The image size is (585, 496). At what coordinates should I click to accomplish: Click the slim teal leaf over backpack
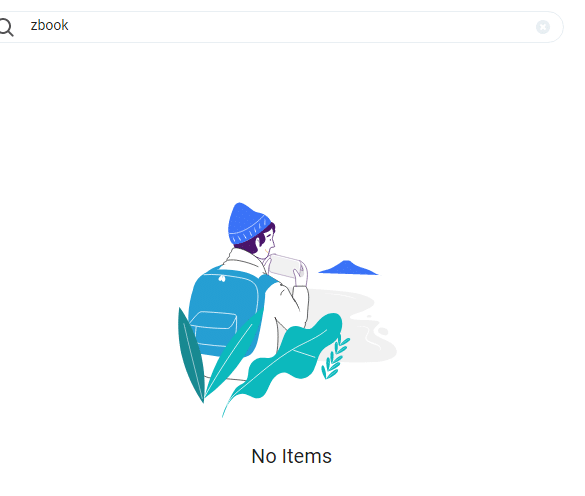pos(233,353)
